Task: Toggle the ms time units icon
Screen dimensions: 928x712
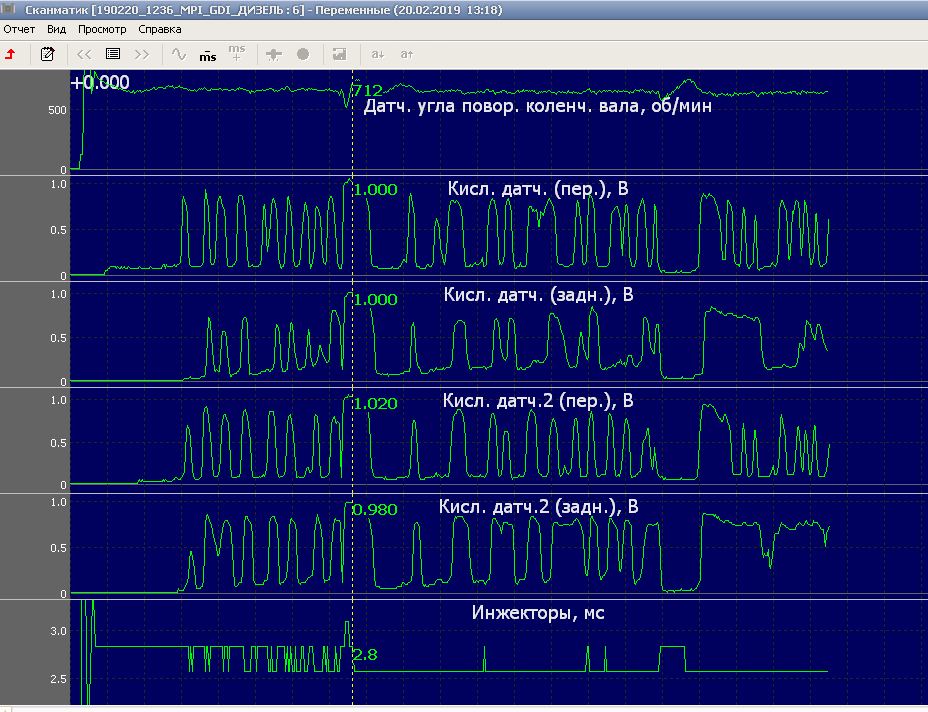Action: coord(207,54)
